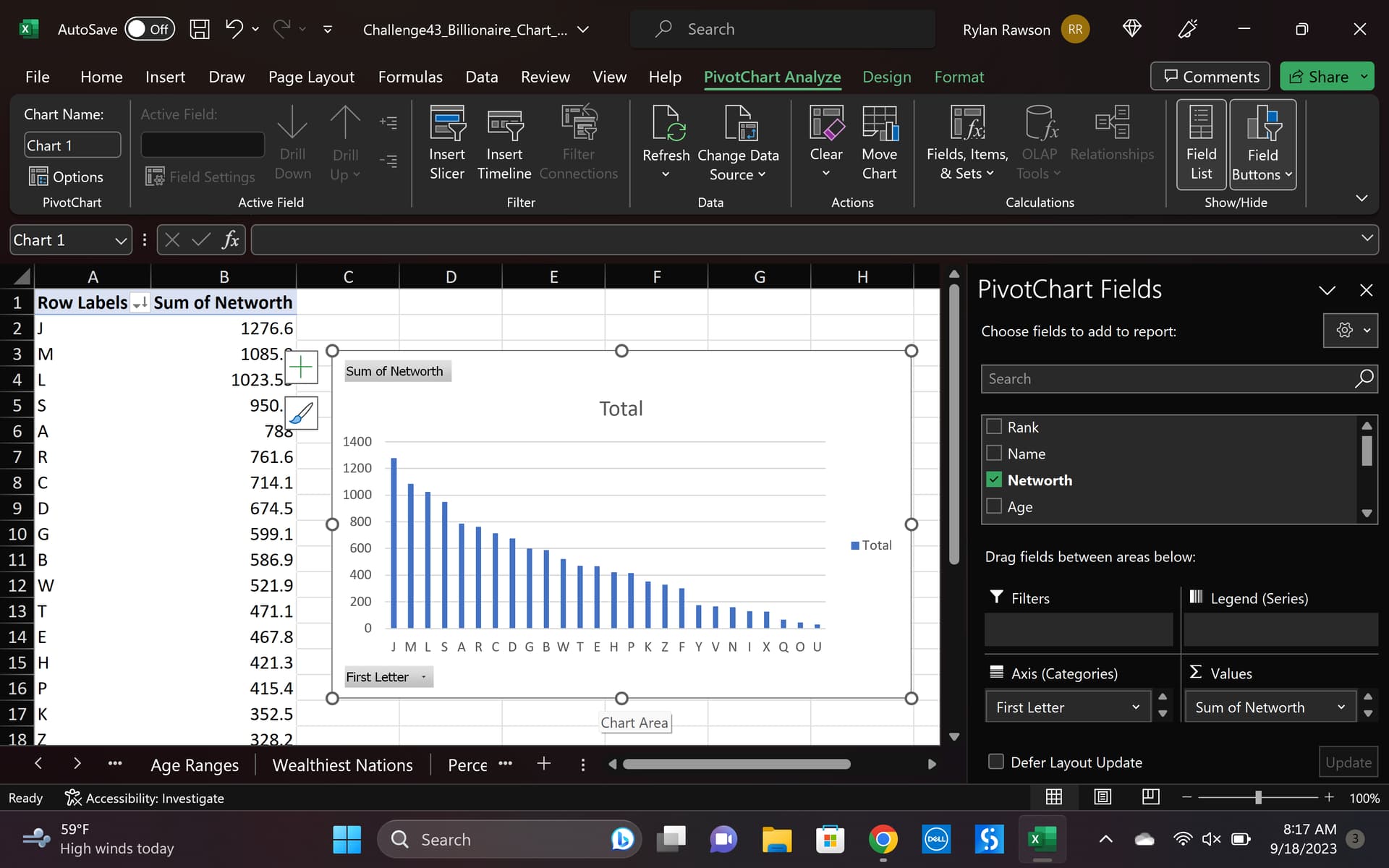Switch to the Design ribbon tab
Image resolution: width=1389 pixels, height=868 pixels.
(886, 77)
